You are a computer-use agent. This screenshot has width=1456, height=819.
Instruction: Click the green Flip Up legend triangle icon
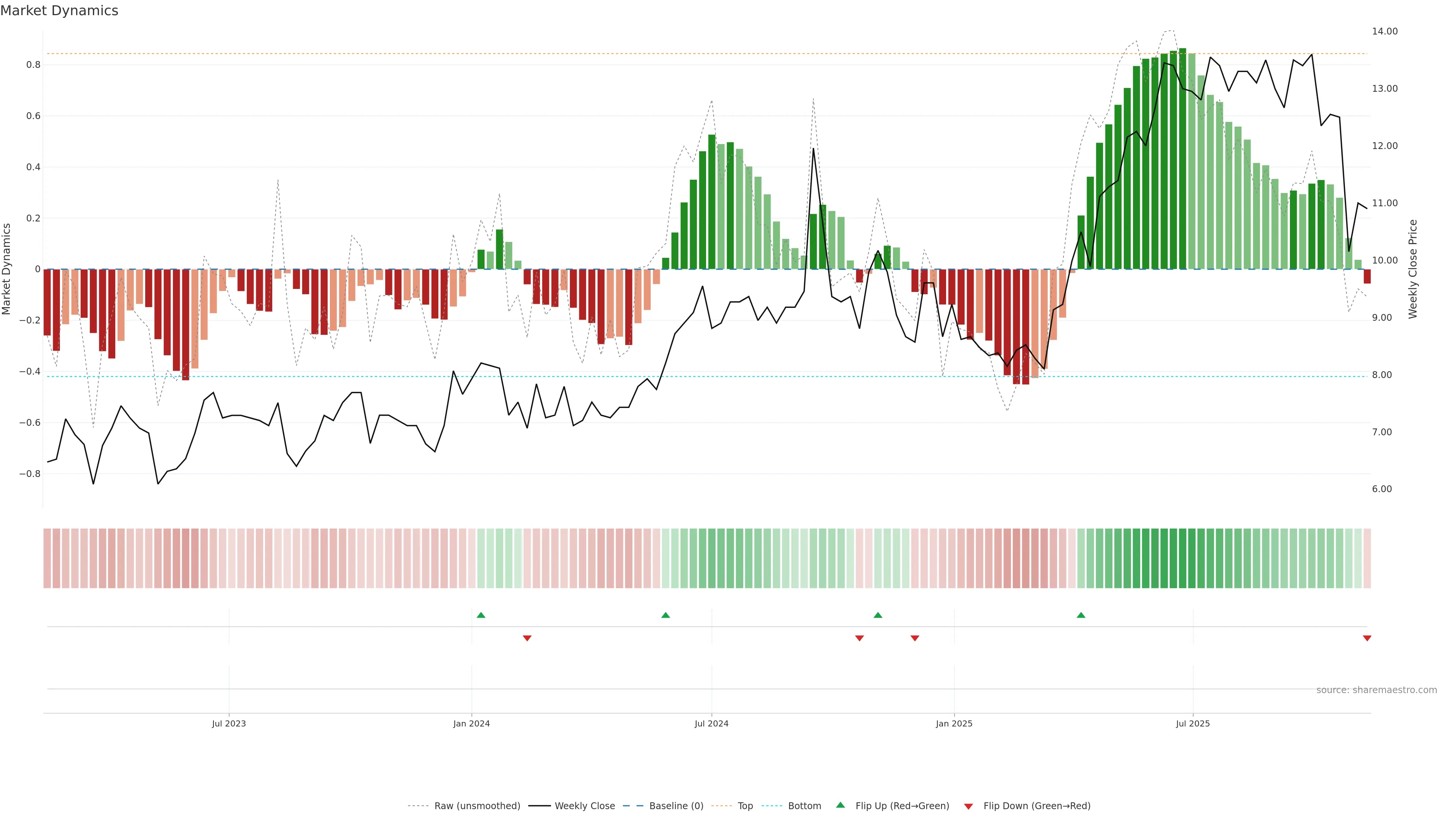[x=841, y=805]
